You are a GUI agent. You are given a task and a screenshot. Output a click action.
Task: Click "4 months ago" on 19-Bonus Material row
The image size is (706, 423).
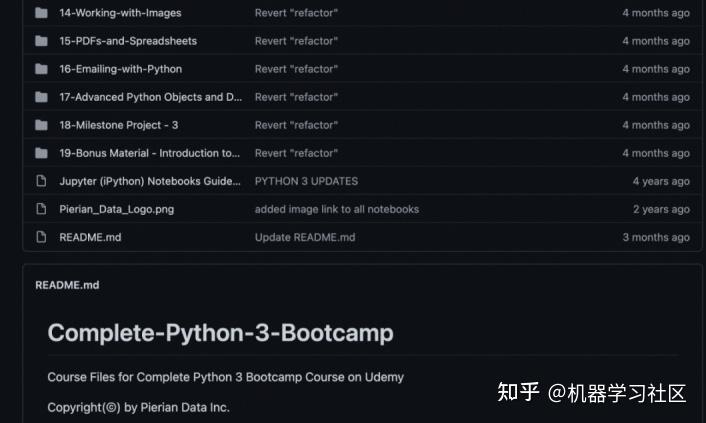656,153
